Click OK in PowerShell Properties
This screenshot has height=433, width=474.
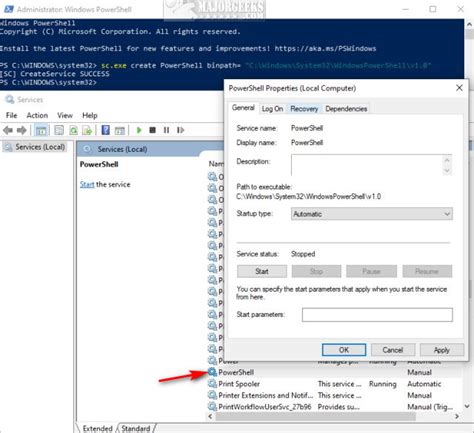point(344,350)
